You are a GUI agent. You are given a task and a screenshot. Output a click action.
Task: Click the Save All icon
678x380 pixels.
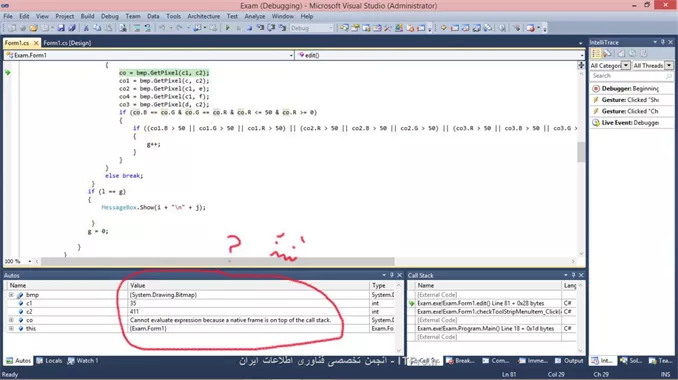point(72,28)
